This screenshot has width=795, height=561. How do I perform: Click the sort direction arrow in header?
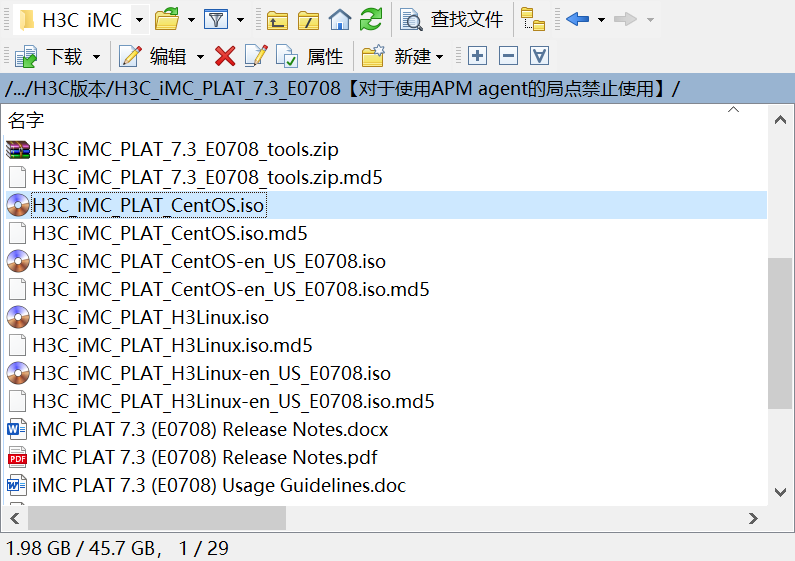click(733, 110)
